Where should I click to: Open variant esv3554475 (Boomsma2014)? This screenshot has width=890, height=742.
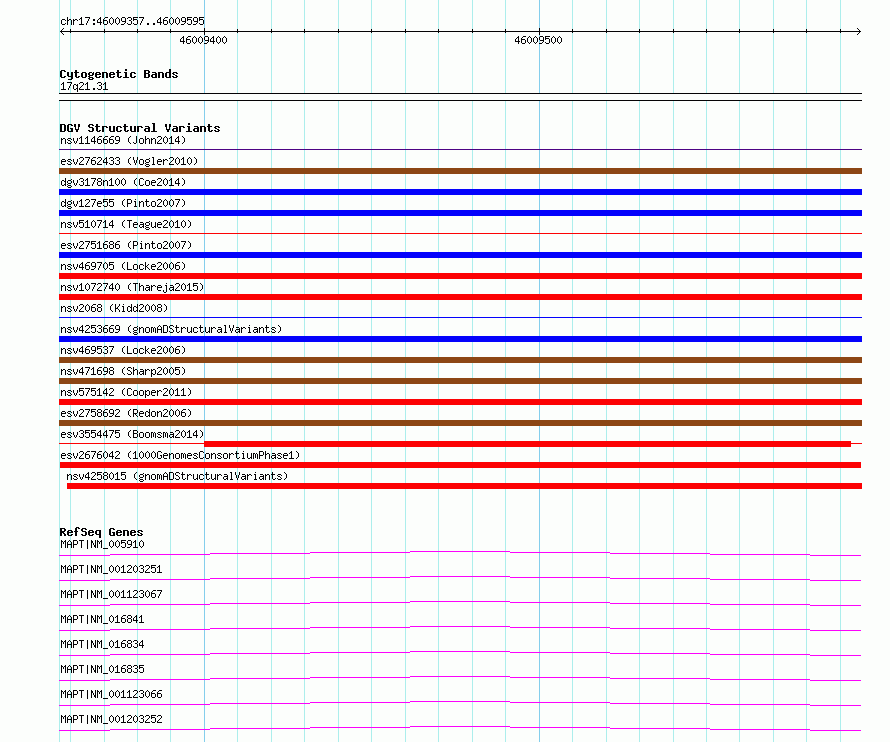[132, 434]
